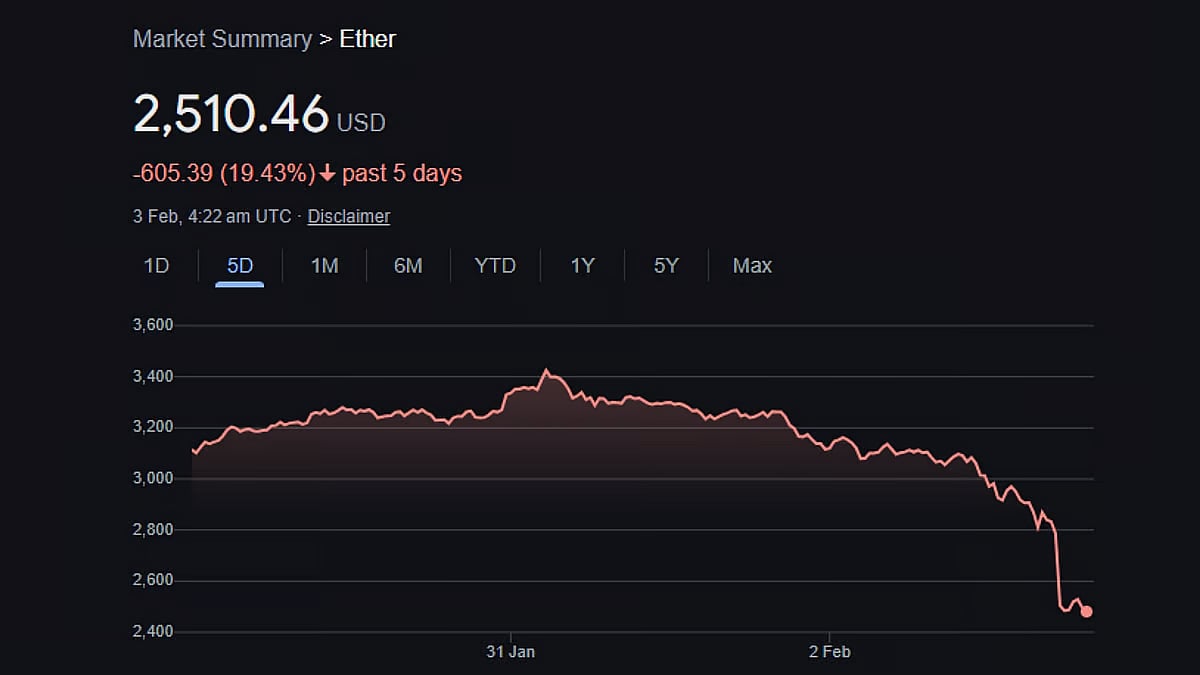Click the 2,510.46 price value
Viewport: 1200px width, 675px height.
[231, 114]
